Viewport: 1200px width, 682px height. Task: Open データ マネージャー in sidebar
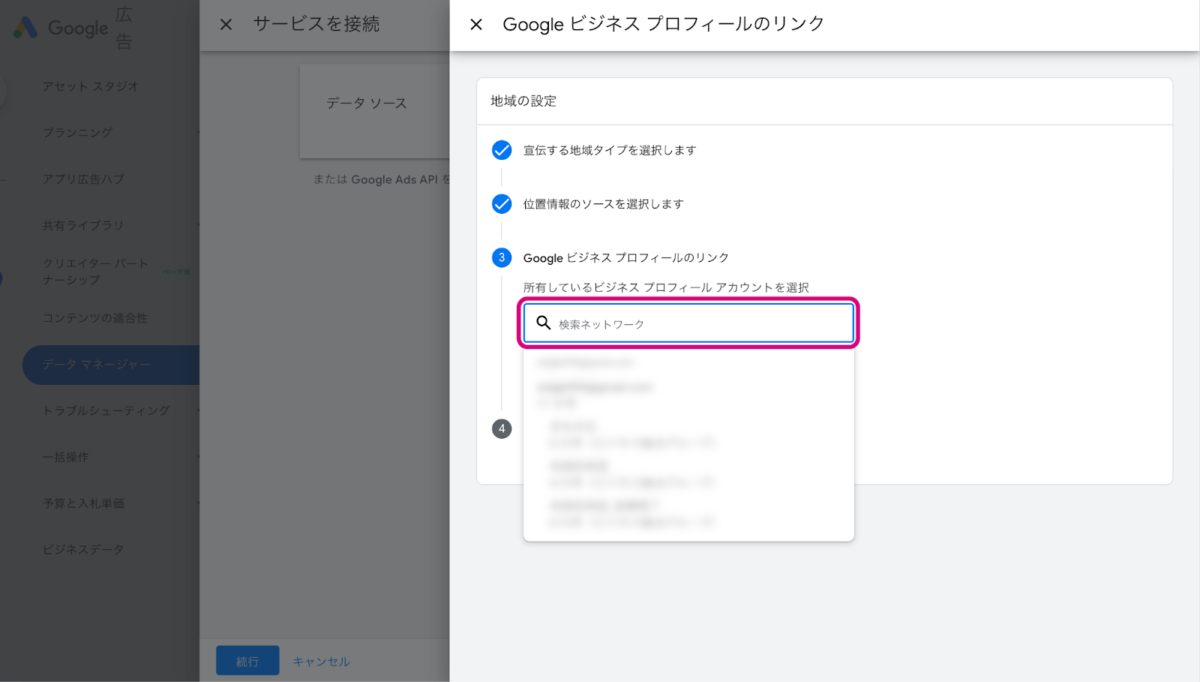click(x=97, y=365)
